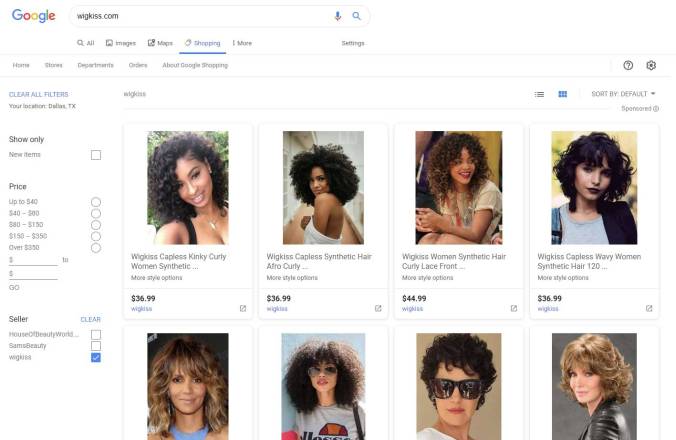This screenshot has width=676, height=440.
Task: Focus the maximum price input field
Action: tap(33, 274)
